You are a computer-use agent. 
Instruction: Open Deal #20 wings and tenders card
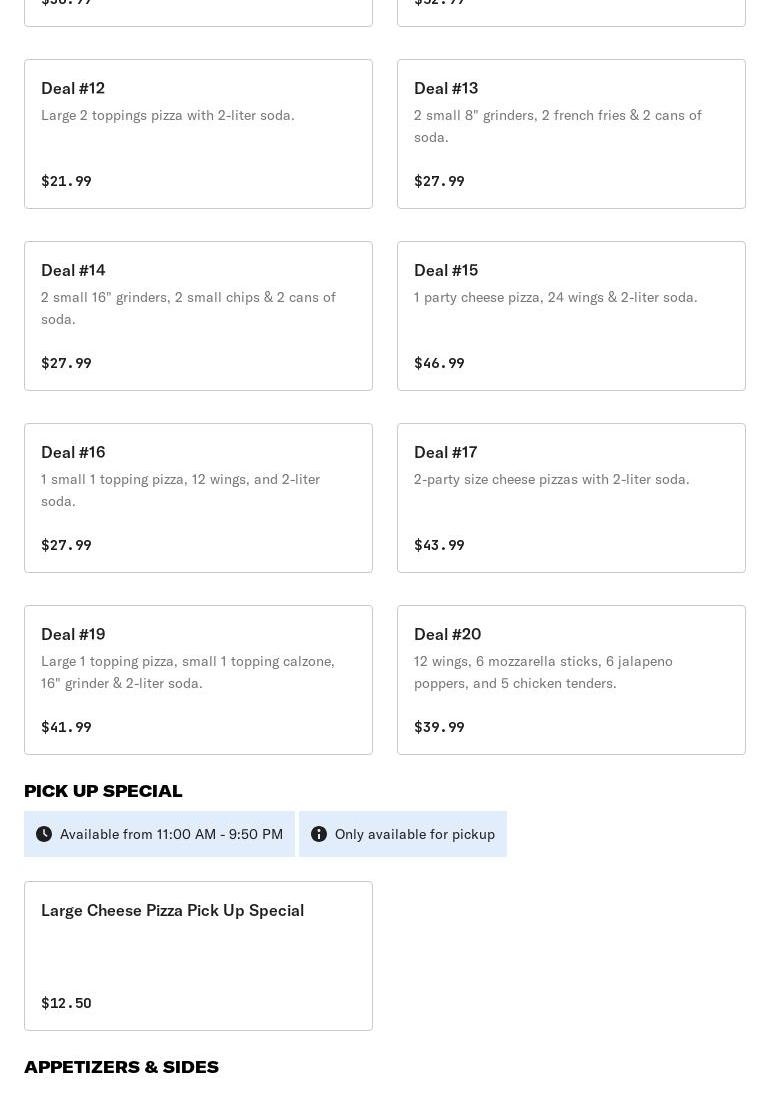coord(571,680)
